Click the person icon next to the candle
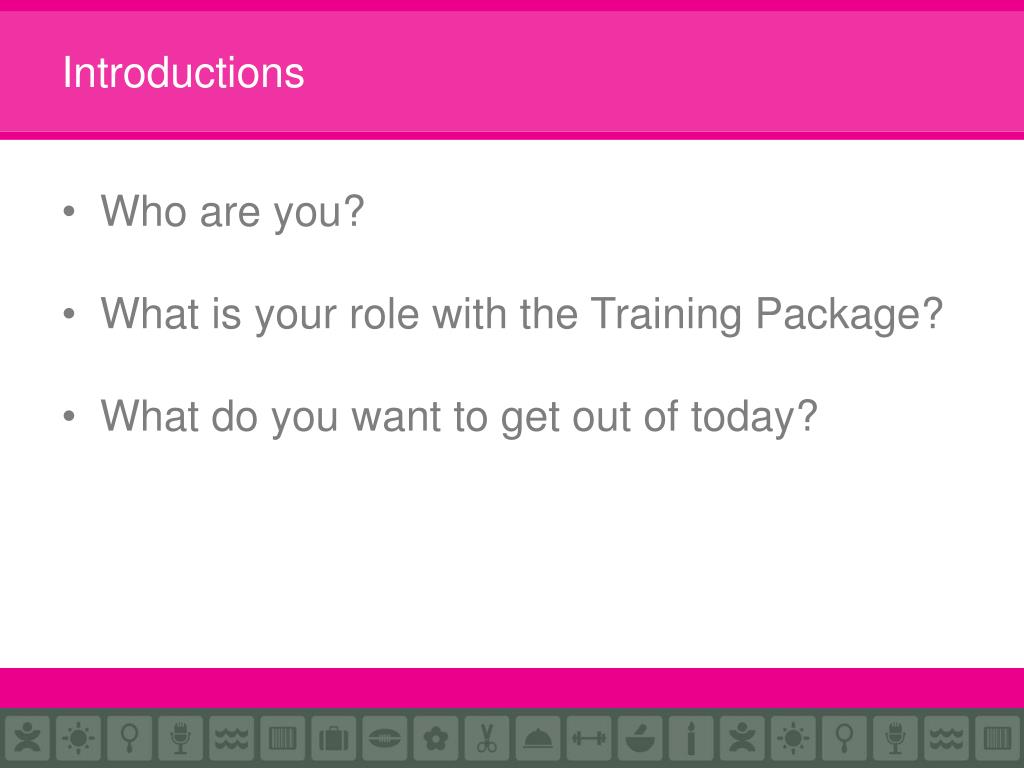Image resolution: width=1024 pixels, height=768 pixels. 742,739
